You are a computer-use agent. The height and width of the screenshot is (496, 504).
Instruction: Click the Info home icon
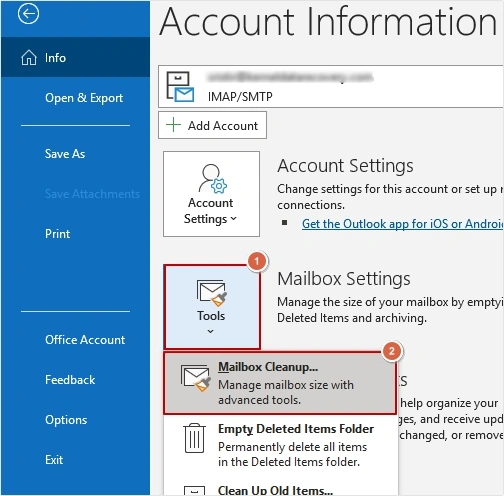tap(29, 58)
